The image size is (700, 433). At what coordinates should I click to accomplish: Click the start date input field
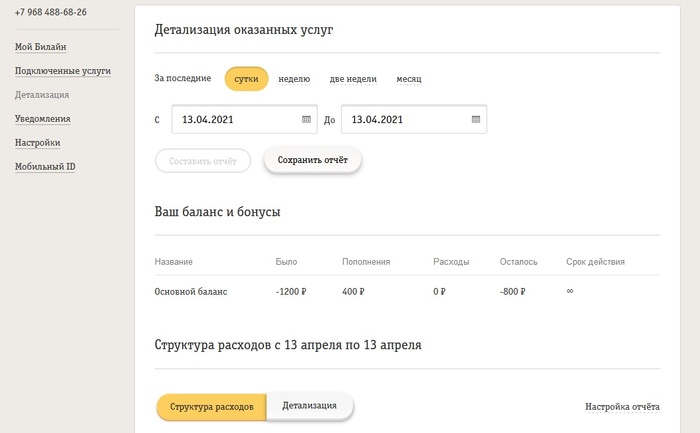(236, 120)
